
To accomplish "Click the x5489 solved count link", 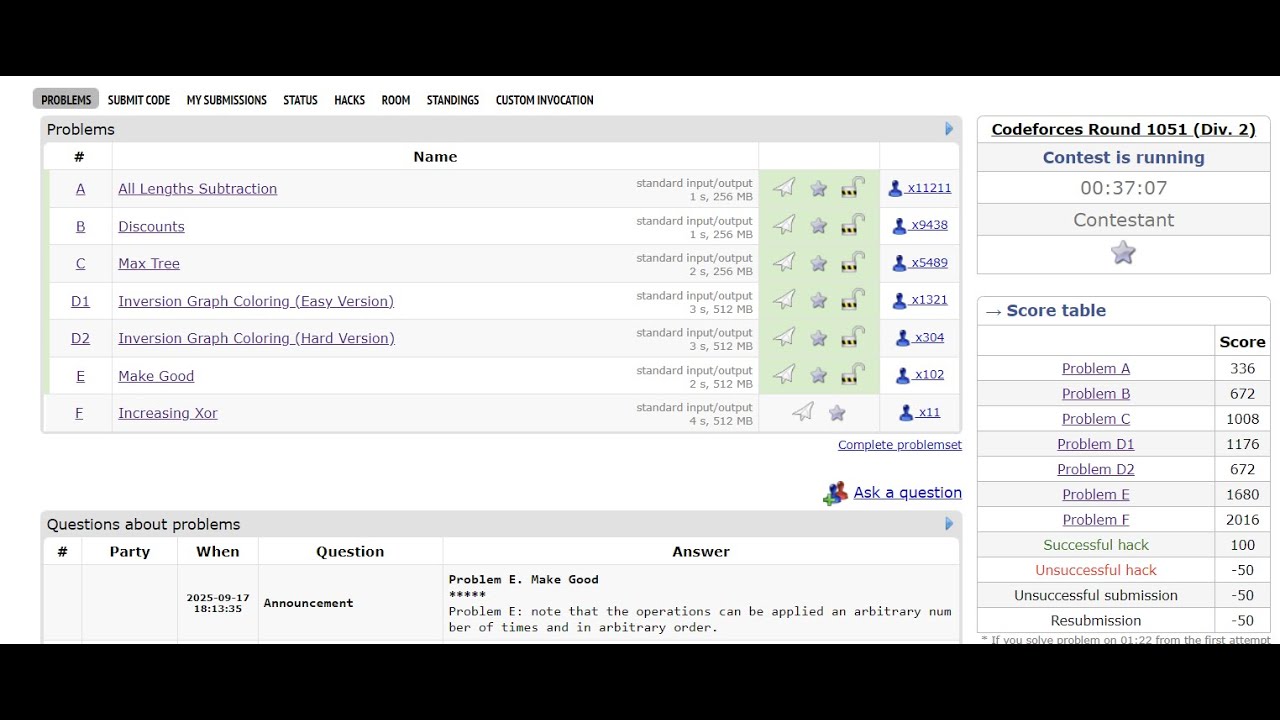I will click(x=929, y=263).
